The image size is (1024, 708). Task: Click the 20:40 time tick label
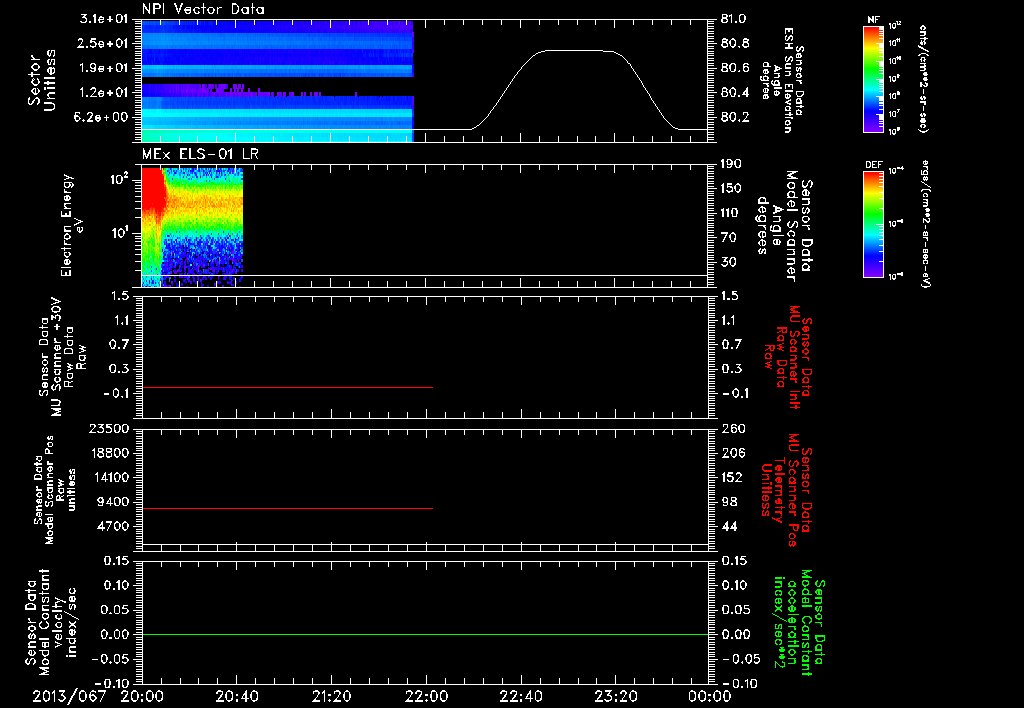pyautogui.click(x=236, y=697)
